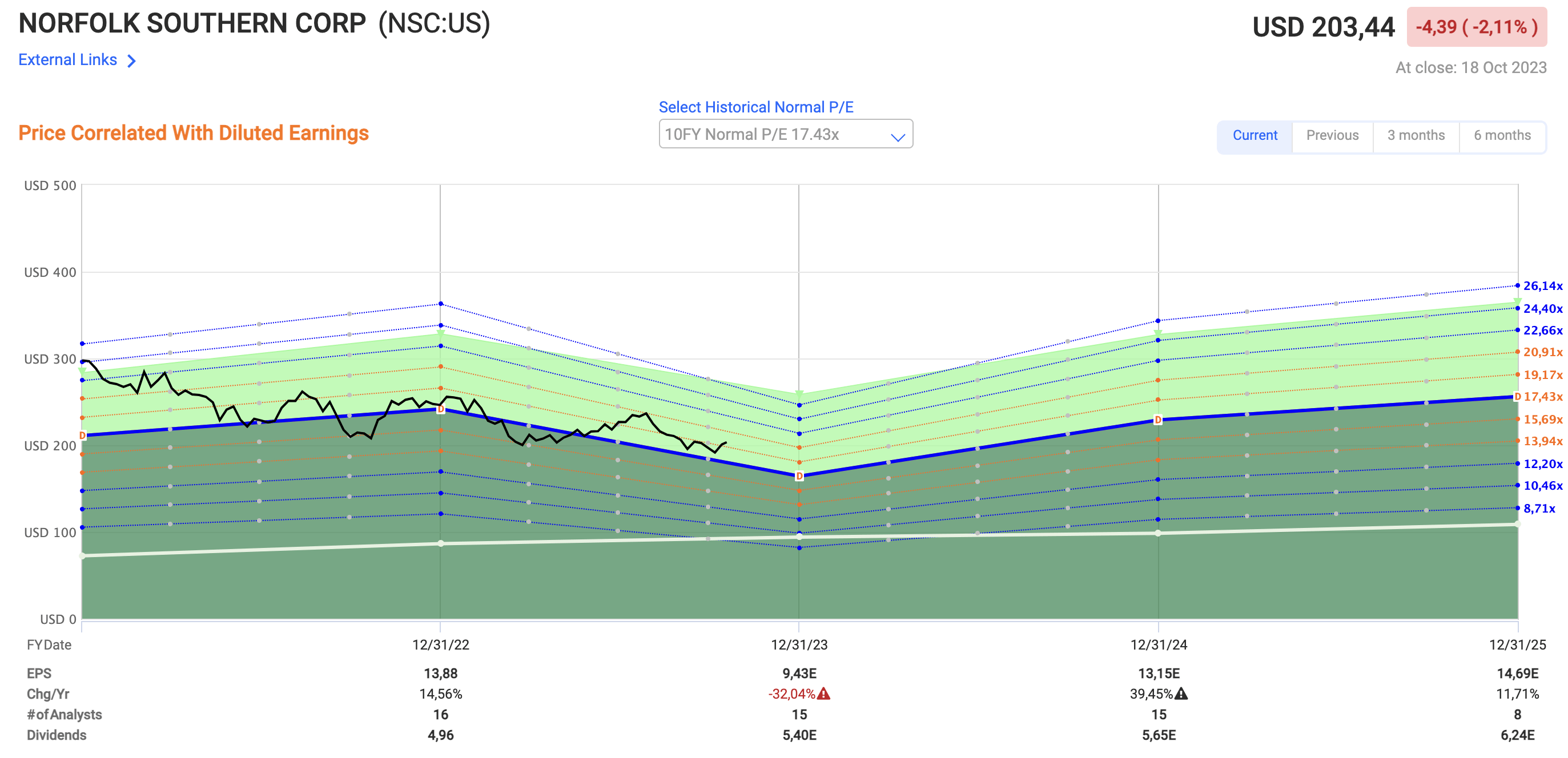Expand External Links
The image size is (1568, 758).
click(67, 59)
